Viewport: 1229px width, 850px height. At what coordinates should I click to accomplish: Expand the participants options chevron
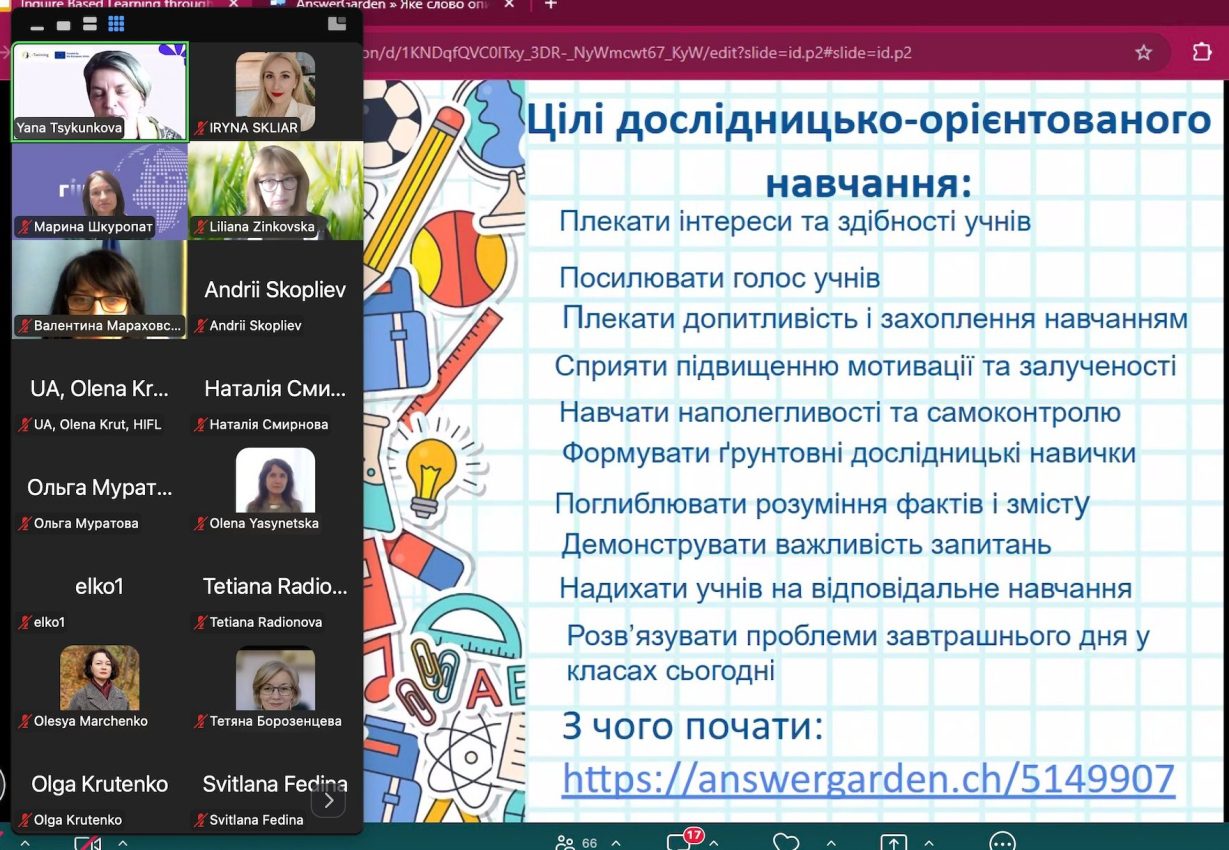coord(616,843)
